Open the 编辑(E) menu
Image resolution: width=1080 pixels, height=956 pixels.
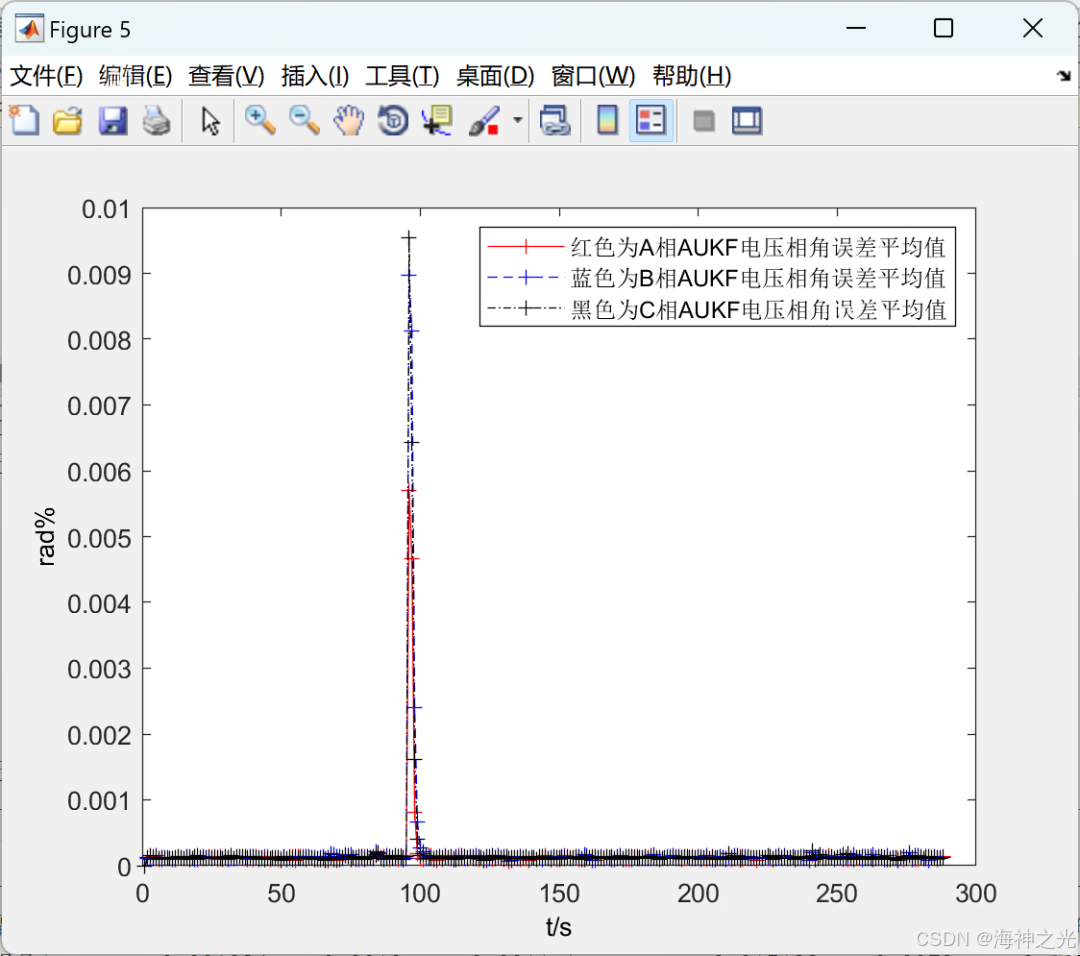coord(135,76)
